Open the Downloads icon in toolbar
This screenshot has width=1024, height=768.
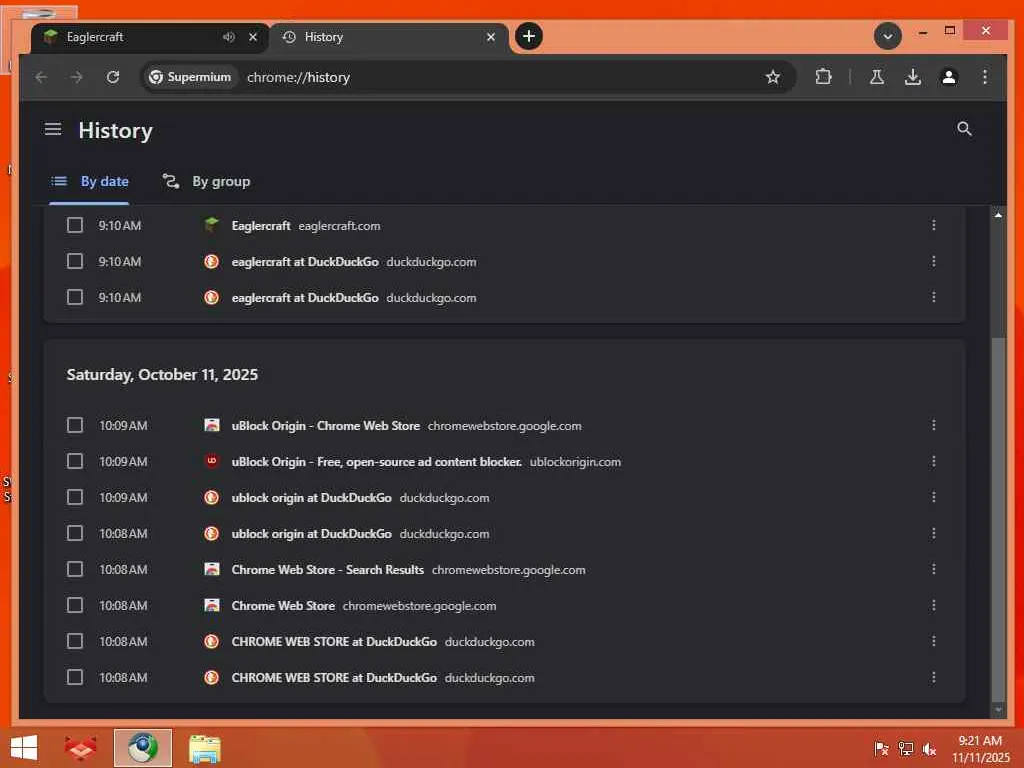tap(912, 77)
